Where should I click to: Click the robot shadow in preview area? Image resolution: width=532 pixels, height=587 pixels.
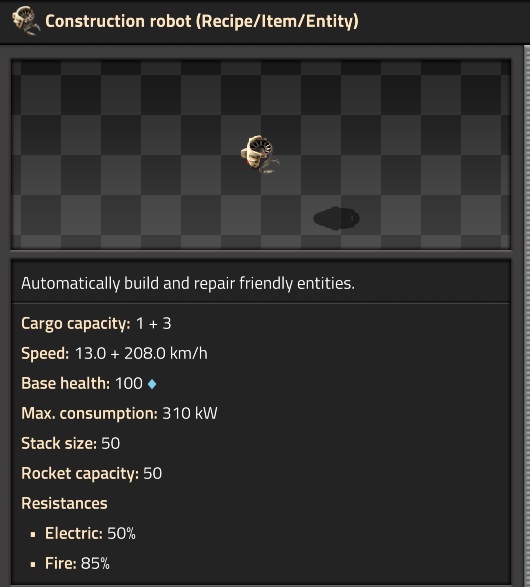click(x=336, y=218)
